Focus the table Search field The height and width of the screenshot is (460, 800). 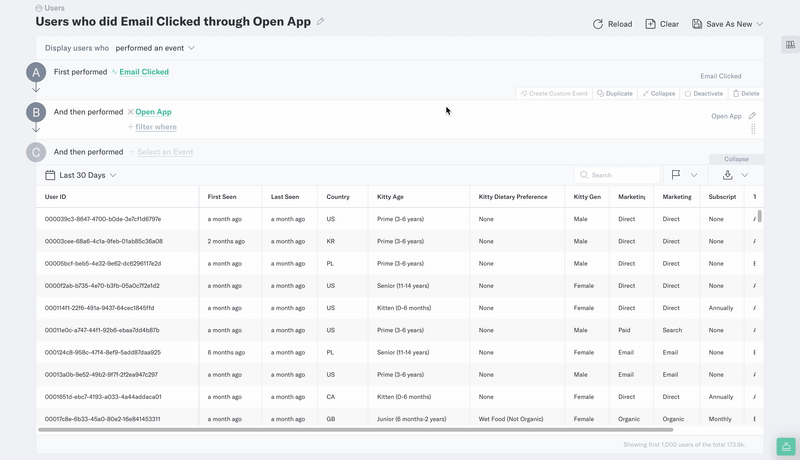(x=617, y=175)
